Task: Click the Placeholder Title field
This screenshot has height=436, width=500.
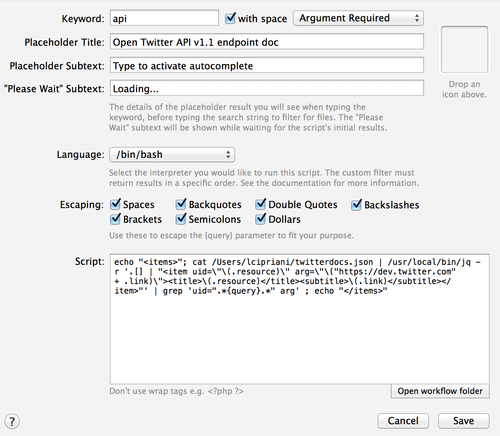Action: [267, 42]
